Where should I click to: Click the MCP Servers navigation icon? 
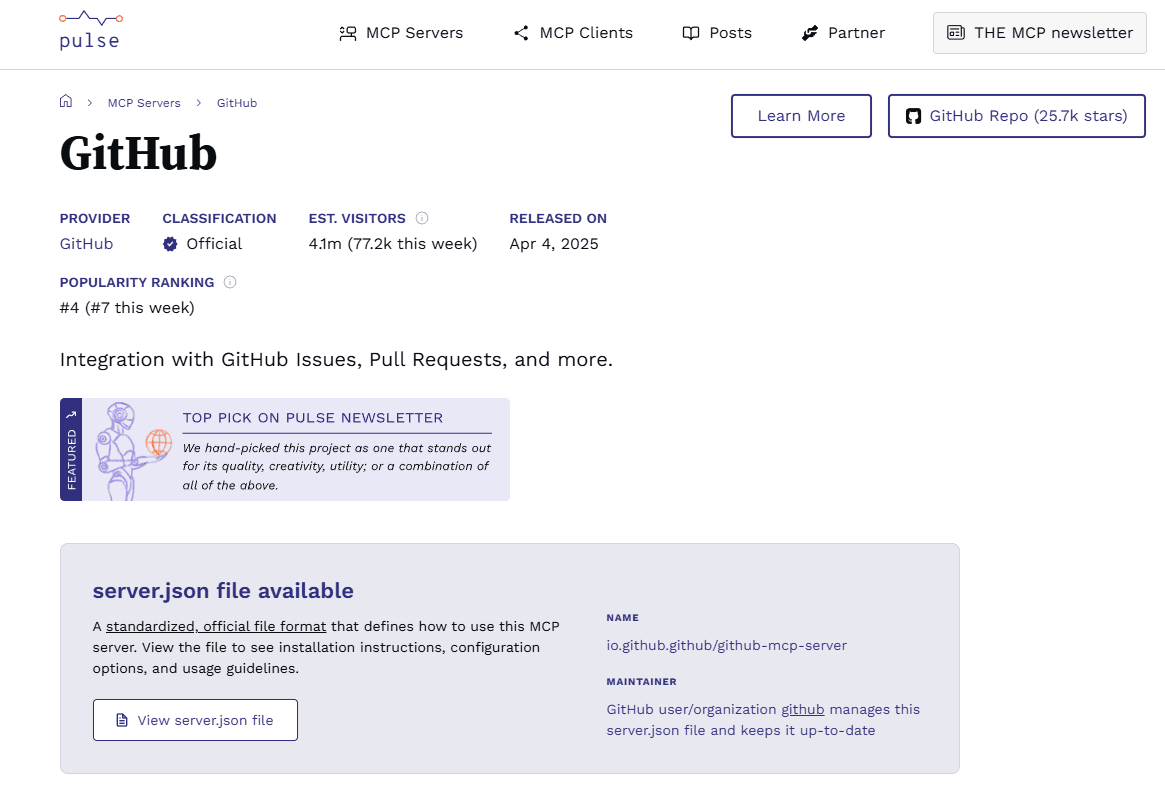pyautogui.click(x=348, y=33)
